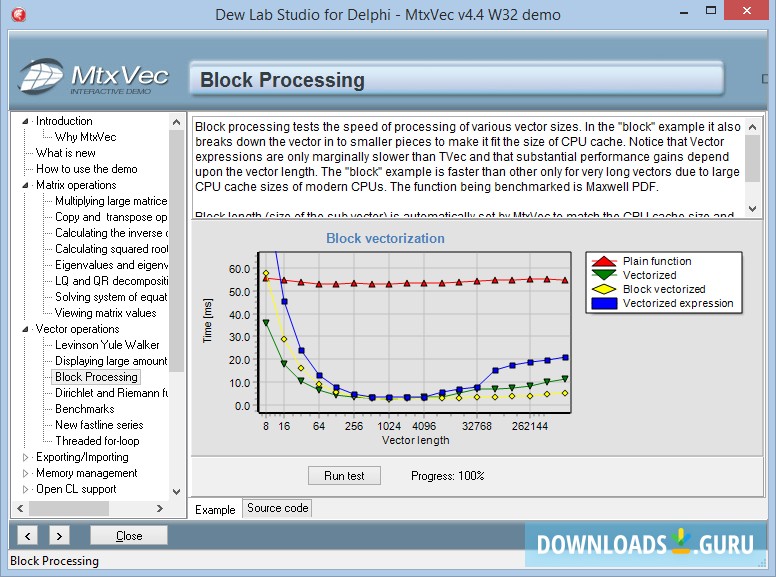The height and width of the screenshot is (577, 776).
Task: Select the Block Processing tree item
Action: tap(96, 377)
